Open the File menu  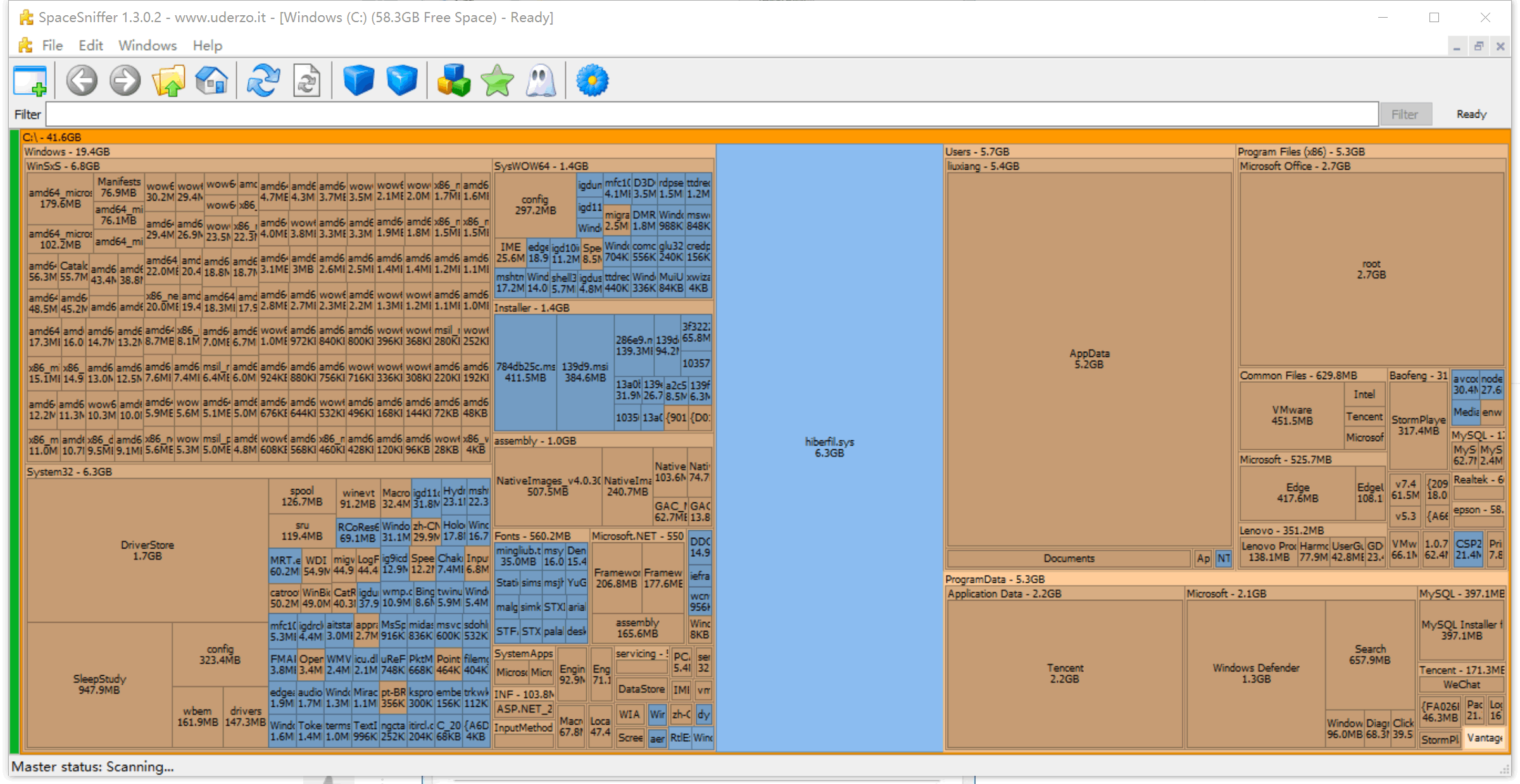point(52,46)
